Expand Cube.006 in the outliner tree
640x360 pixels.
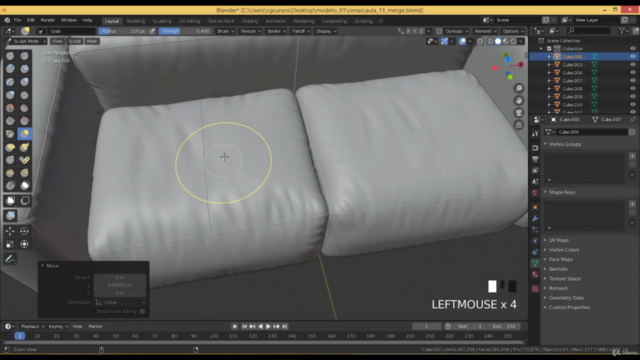[549, 73]
